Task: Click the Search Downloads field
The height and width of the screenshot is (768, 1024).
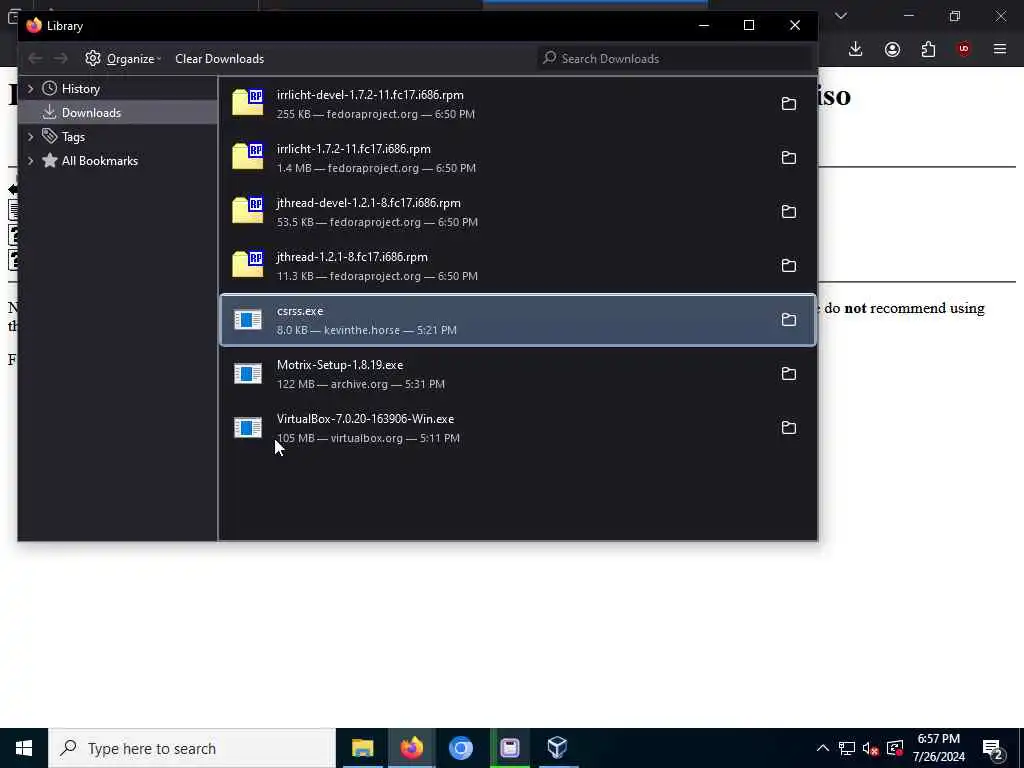Action: pos(676,59)
